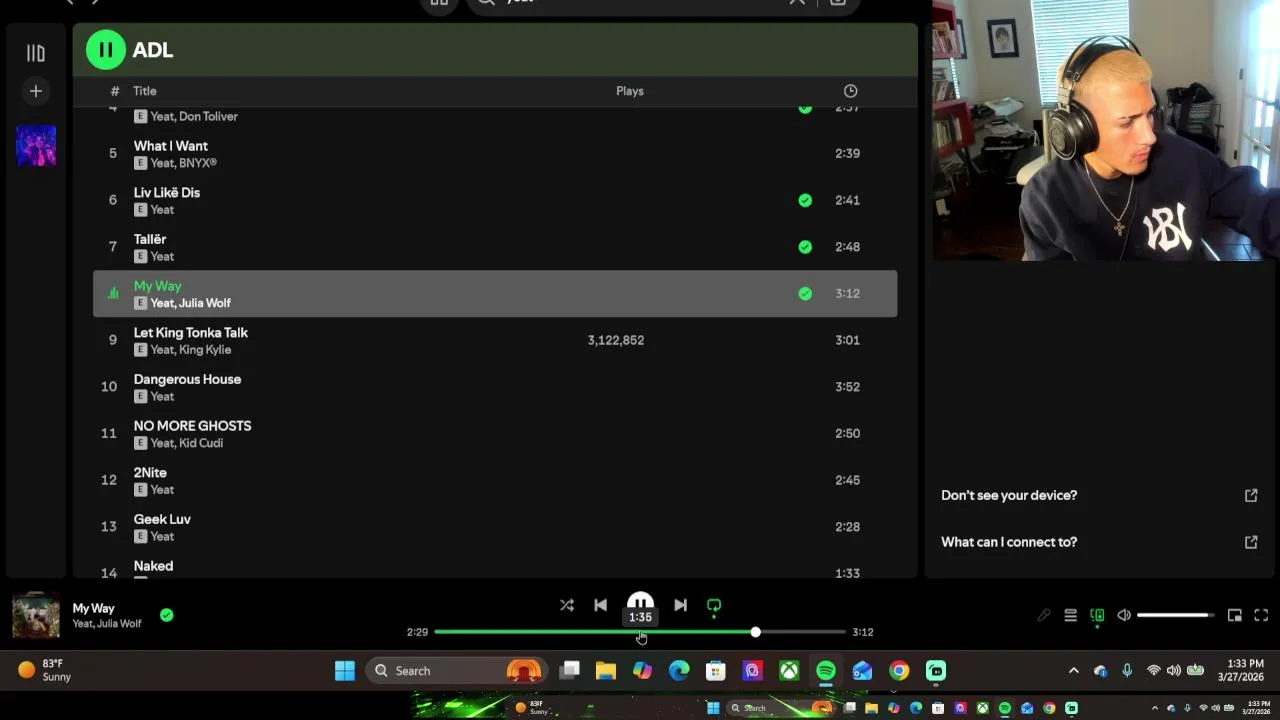Select the Liv Likë Dis track
Image resolution: width=1280 pixels, height=720 pixels.
pyautogui.click(x=167, y=193)
